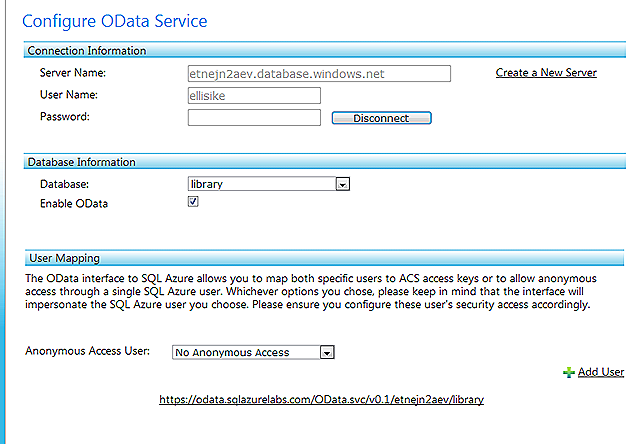Screen dimensions: 643x444
Task: Click the green plus Add User icon
Action: (568, 372)
